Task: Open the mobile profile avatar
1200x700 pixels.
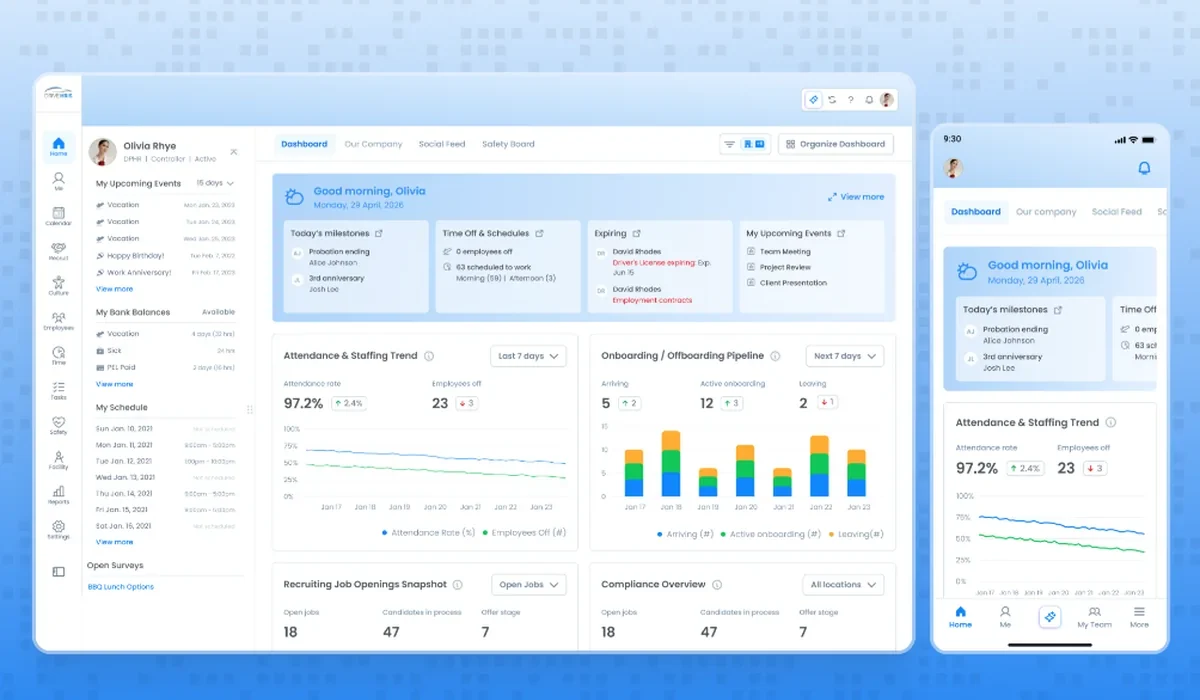Action: [x=953, y=168]
